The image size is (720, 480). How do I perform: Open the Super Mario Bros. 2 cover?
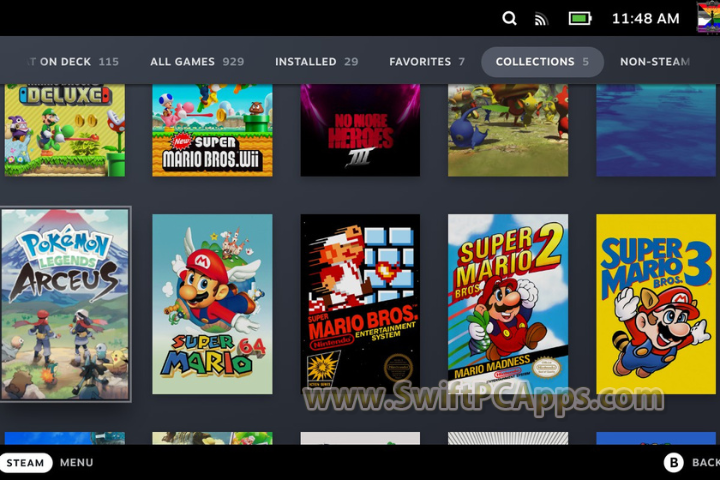pos(508,304)
